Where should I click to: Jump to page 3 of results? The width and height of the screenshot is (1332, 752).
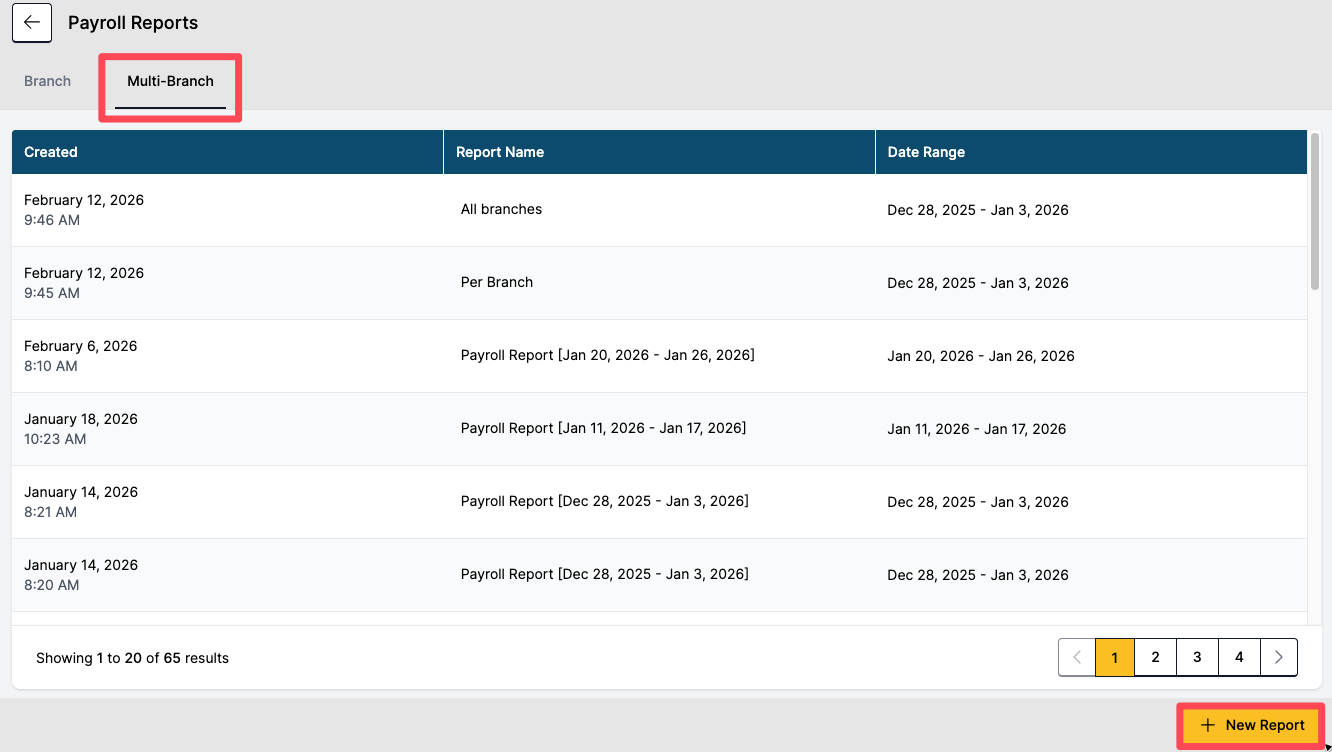(1197, 657)
